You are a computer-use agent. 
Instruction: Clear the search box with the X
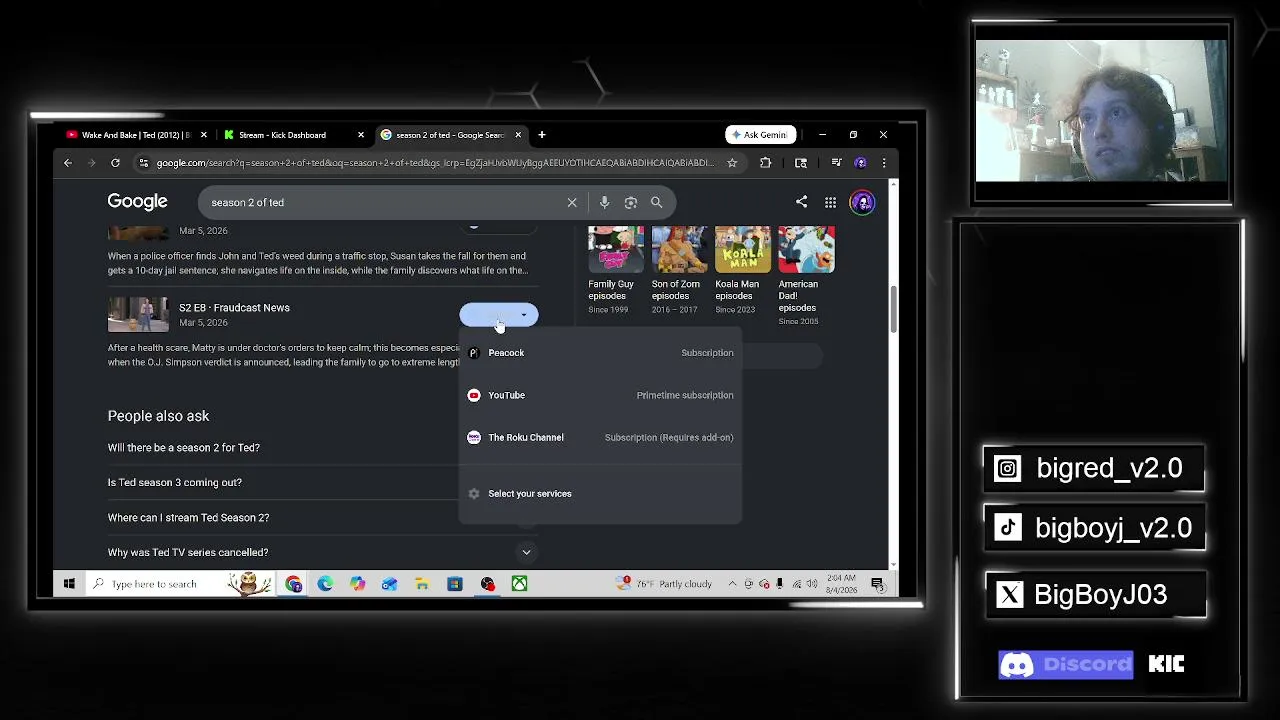[572, 202]
